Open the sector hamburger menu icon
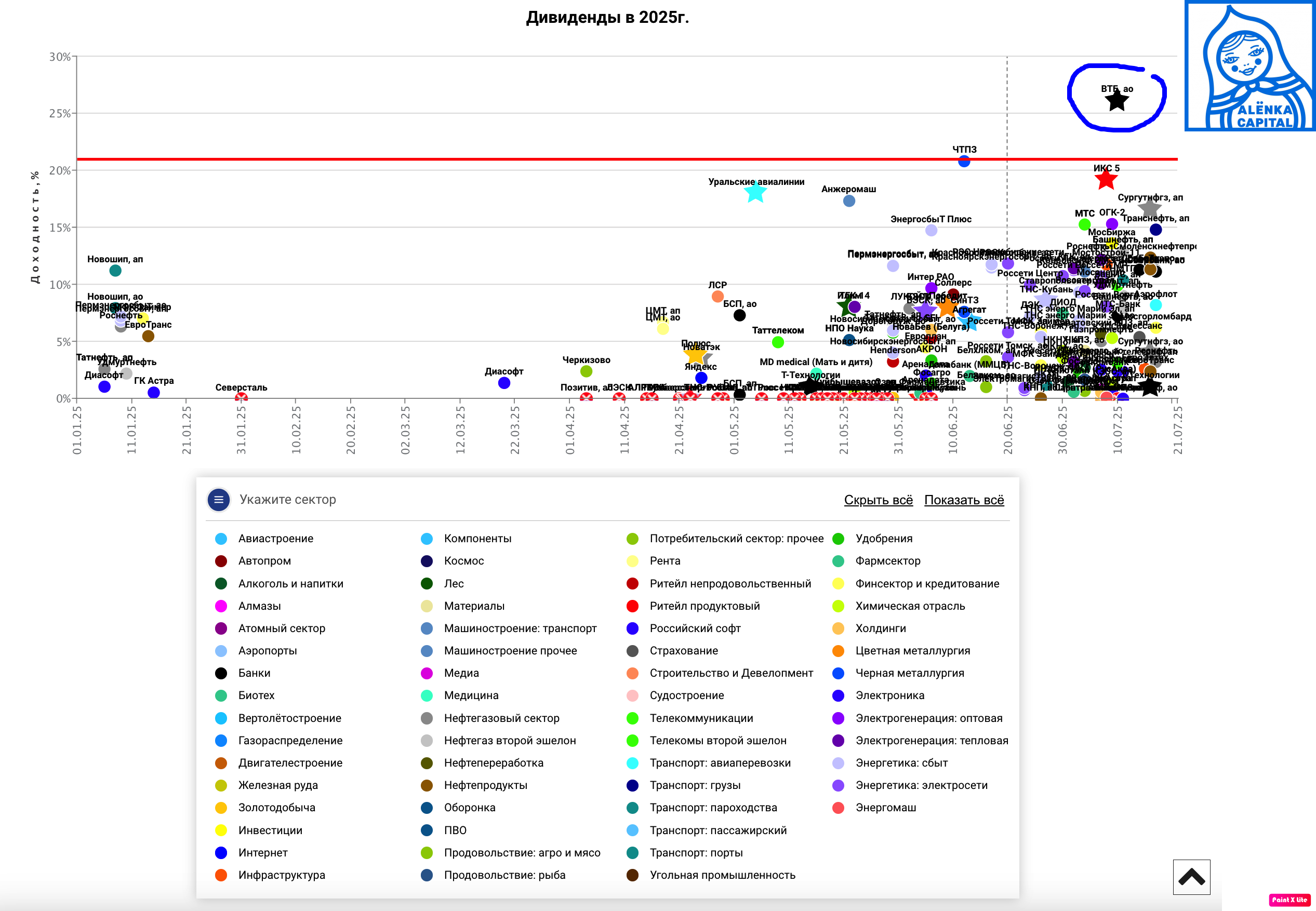This screenshot has height=911, width=1316. pos(219,500)
